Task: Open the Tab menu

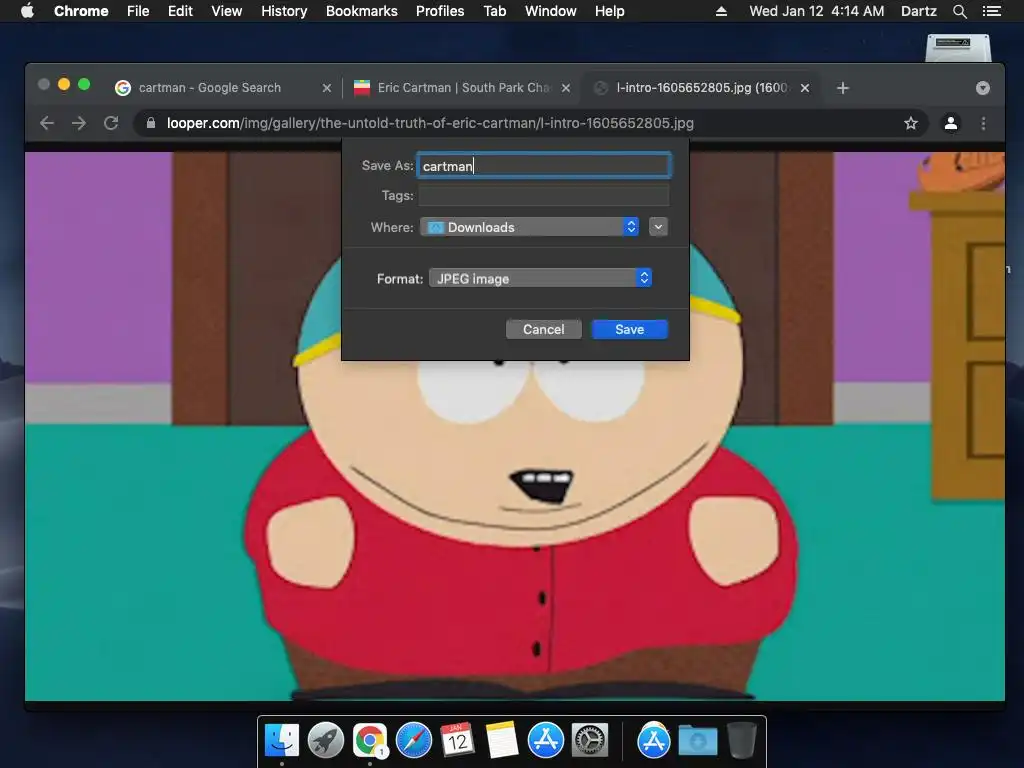Action: pyautogui.click(x=494, y=11)
